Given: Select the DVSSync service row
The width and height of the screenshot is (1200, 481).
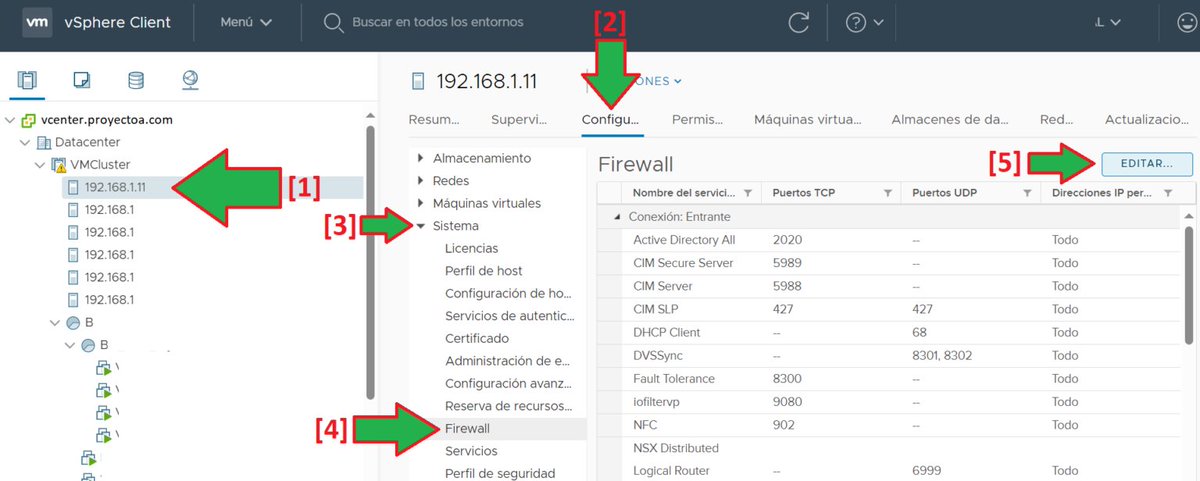Looking at the screenshot, I should (x=889, y=355).
